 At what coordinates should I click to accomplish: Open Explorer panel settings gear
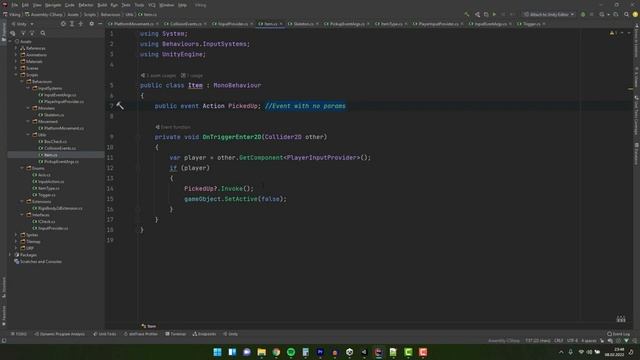pos(91,24)
